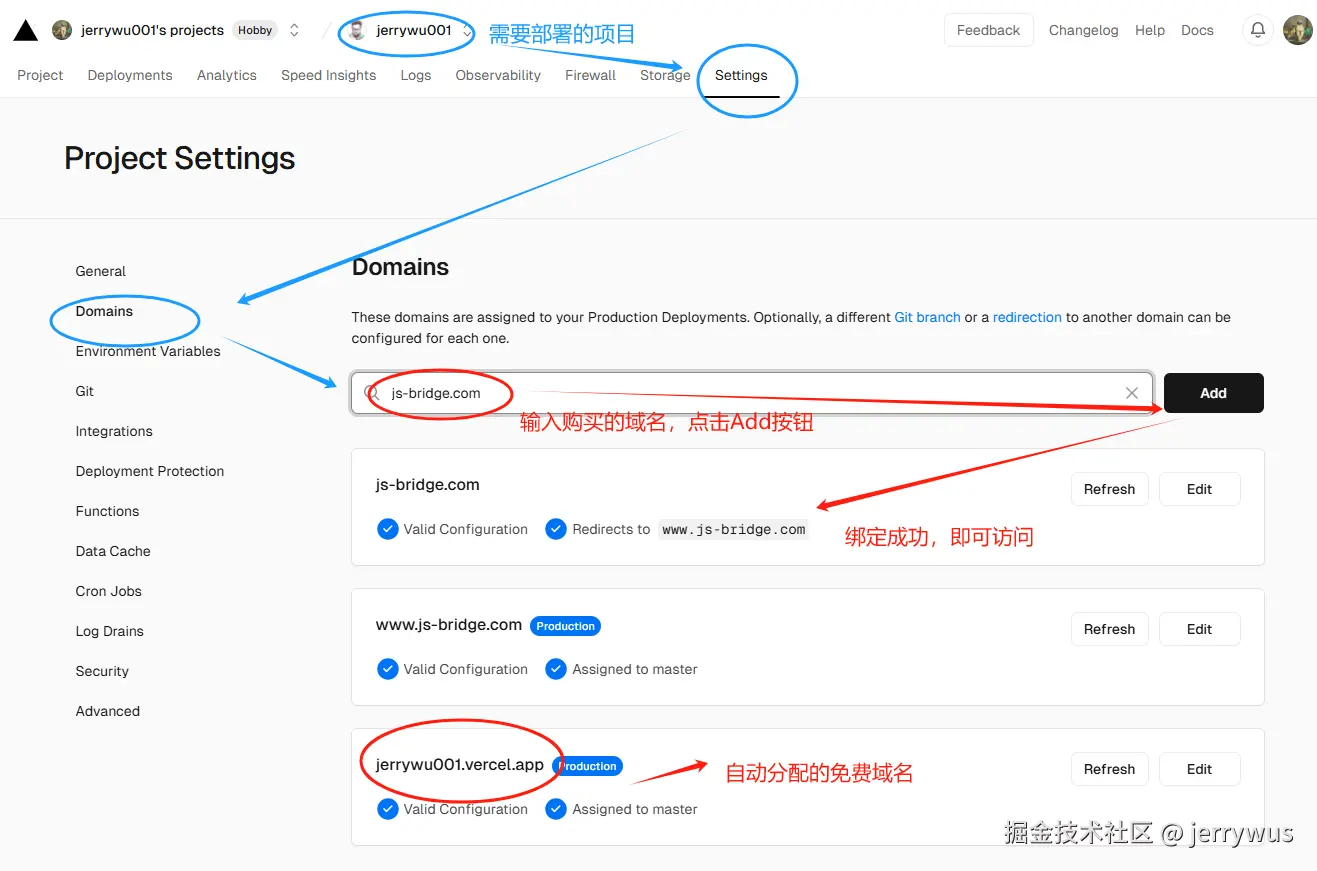Switch to the Deployments tab

pyautogui.click(x=130, y=75)
